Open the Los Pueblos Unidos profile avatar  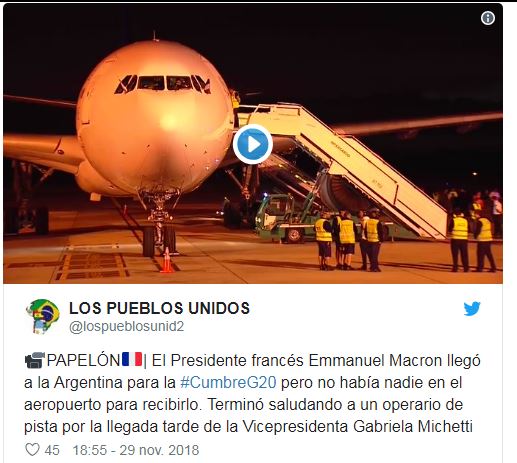(x=43, y=316)
